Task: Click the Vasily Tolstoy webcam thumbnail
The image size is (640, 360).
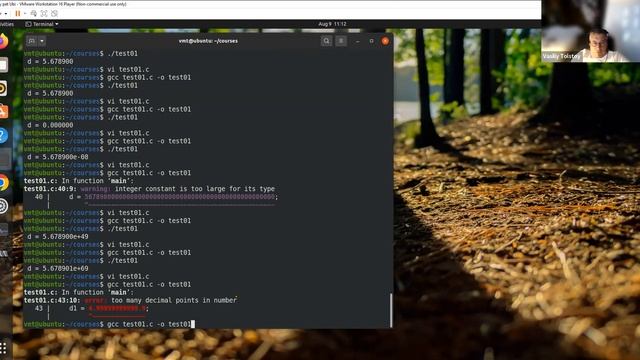Action: 591,31
